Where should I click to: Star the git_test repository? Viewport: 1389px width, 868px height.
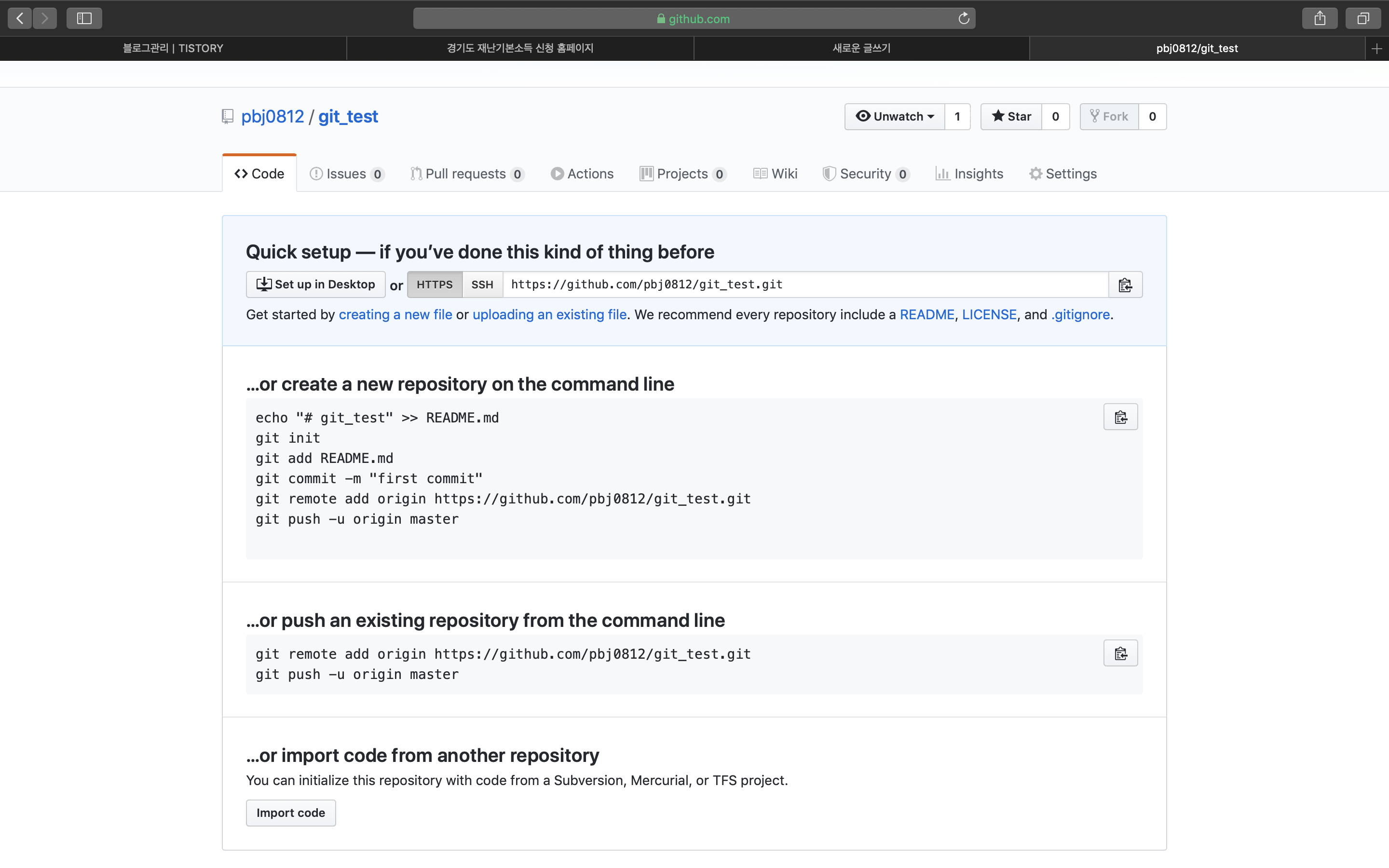1011,117
